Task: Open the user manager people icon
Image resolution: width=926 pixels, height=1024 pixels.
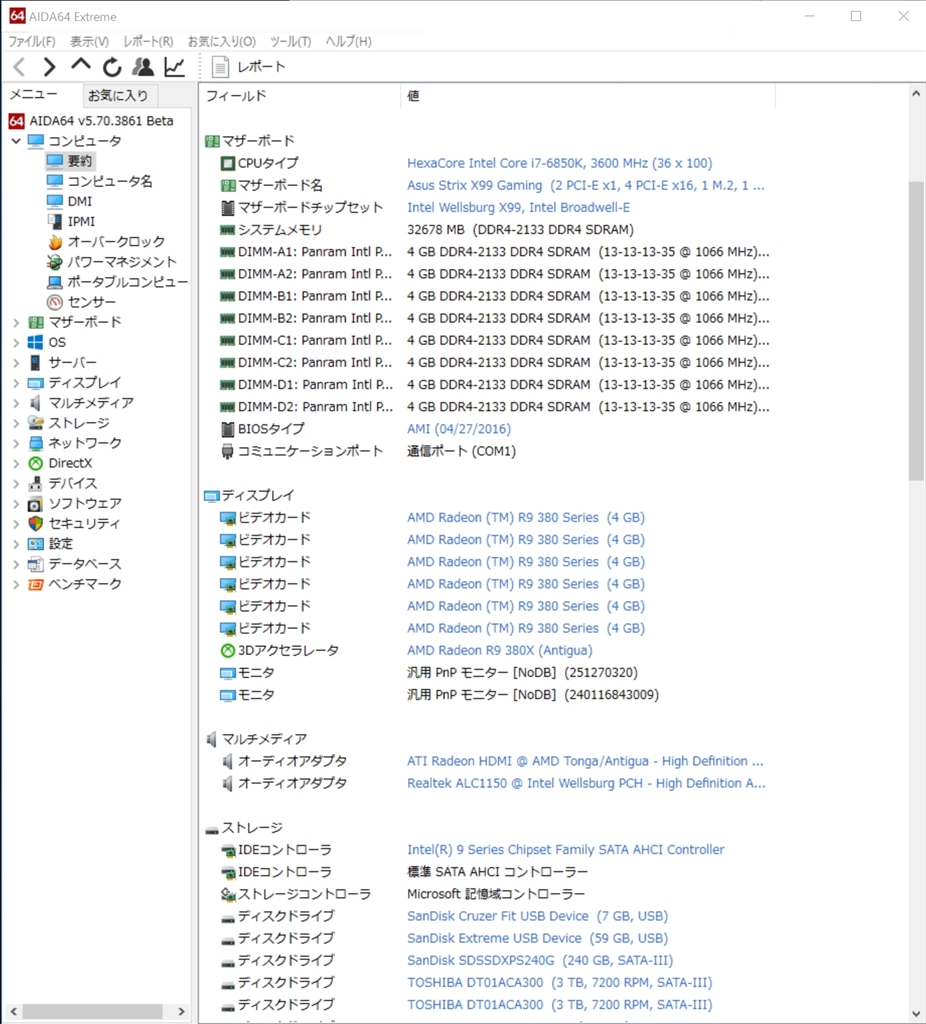Action: pos(143,67)
